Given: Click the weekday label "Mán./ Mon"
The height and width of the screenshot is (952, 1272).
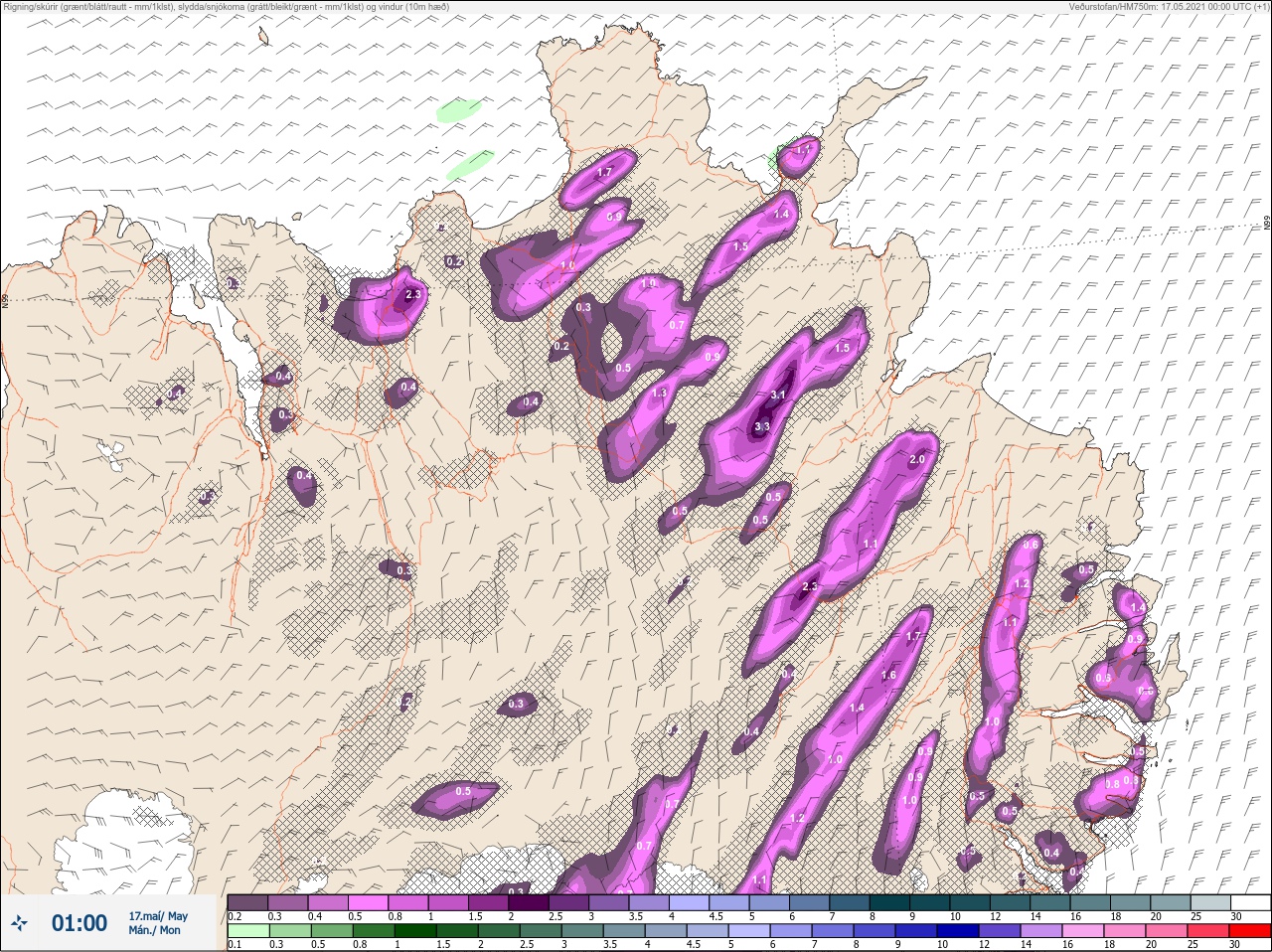Looking at the screenshot, I should 155,931.
